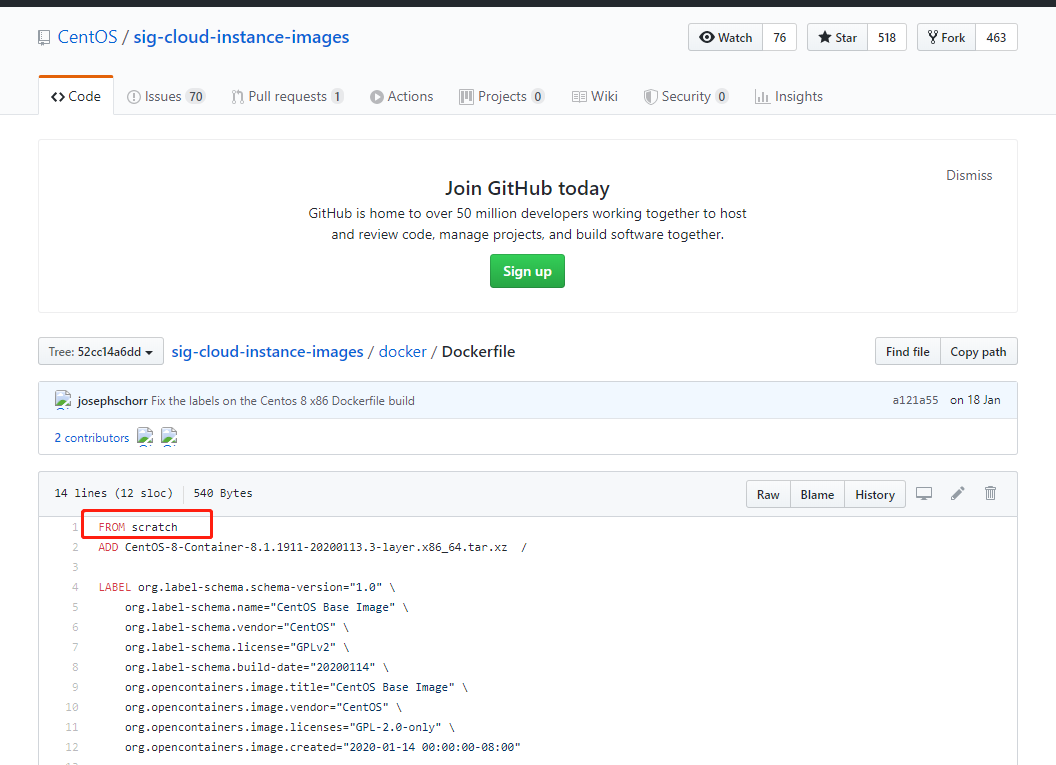This screenshot has width=1056, height=765.
Task: Open the Dockerfile in desktop editor icon
Action: (924, 493)
